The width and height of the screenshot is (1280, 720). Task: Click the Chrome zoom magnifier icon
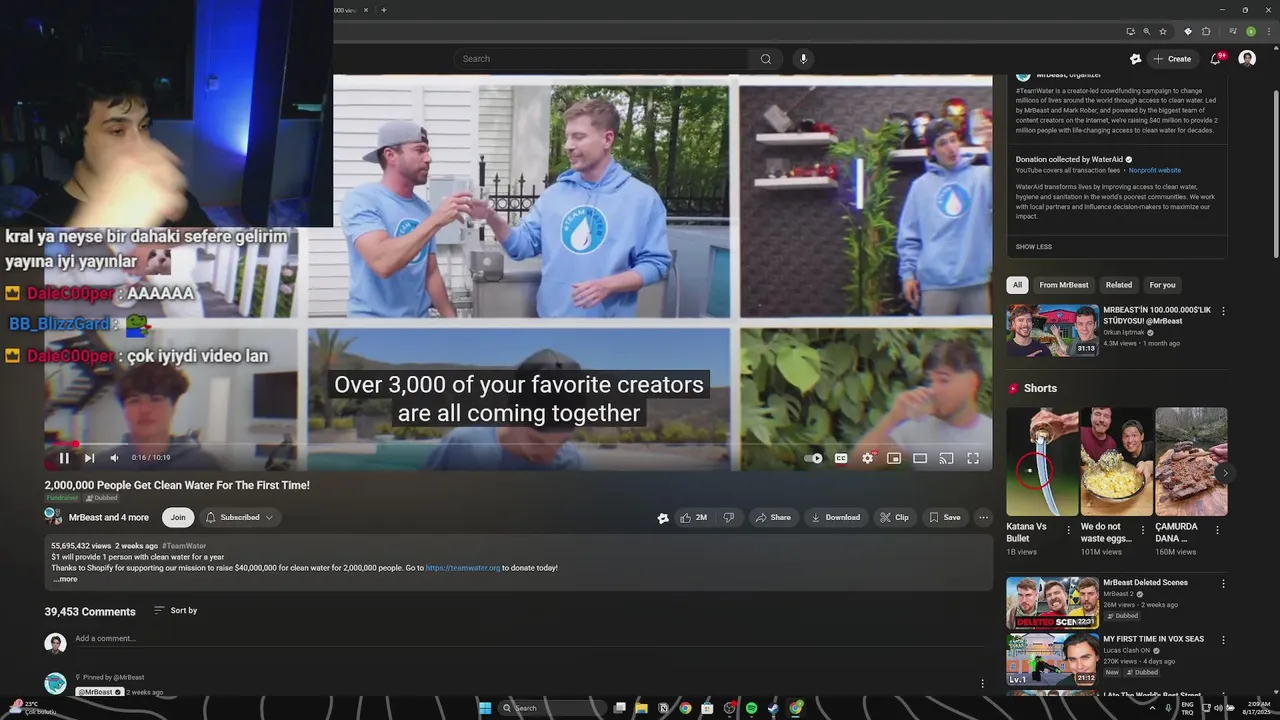pos(1146,31)
